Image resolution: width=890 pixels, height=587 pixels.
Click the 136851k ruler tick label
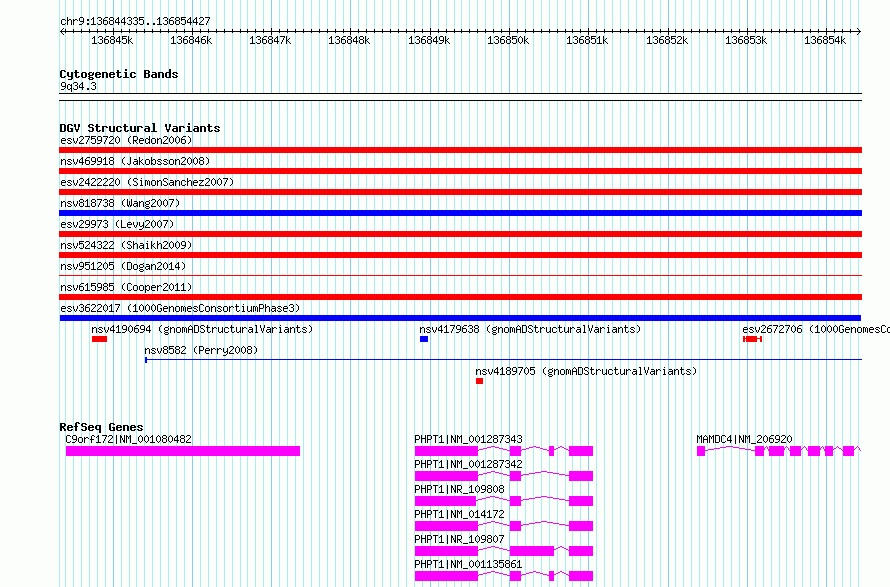tap(587, 40)
